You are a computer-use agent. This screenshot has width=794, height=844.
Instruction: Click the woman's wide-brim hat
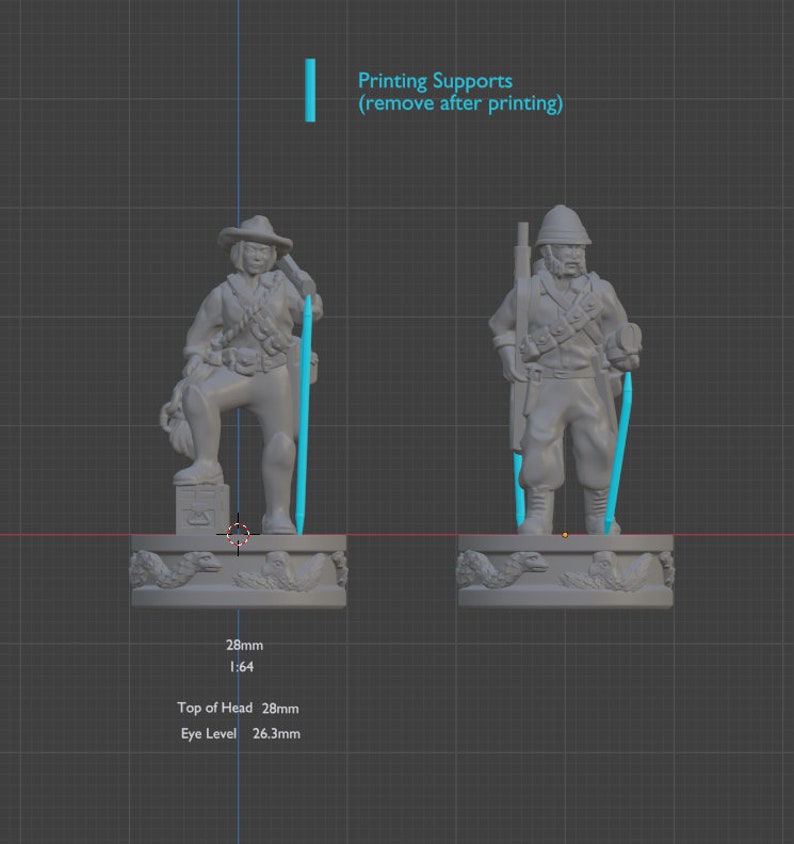(256, 233)
